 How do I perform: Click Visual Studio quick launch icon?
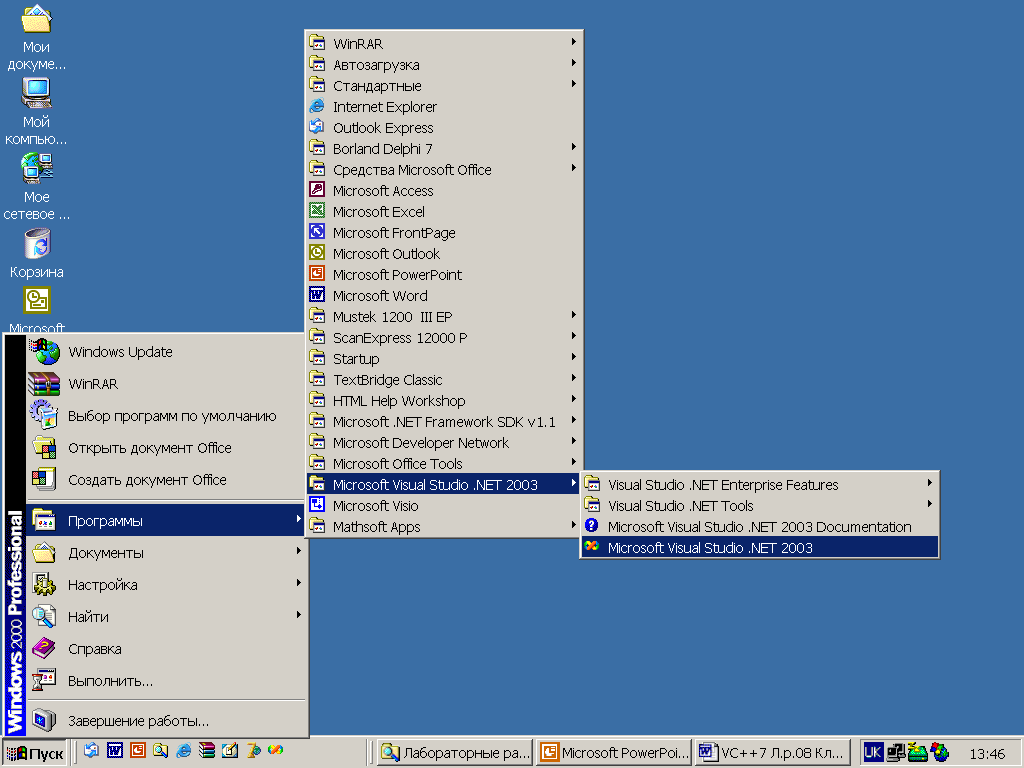coord(276,750)
